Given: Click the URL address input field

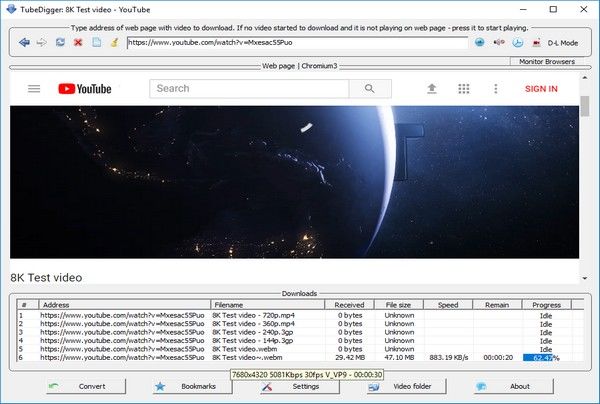Looking at the screenshot, I should point(296,43).
